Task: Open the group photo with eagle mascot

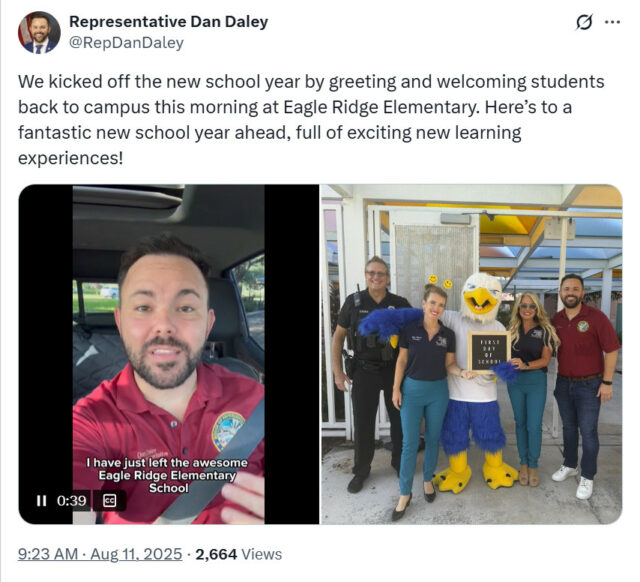Action: click(x=471, y=354)
